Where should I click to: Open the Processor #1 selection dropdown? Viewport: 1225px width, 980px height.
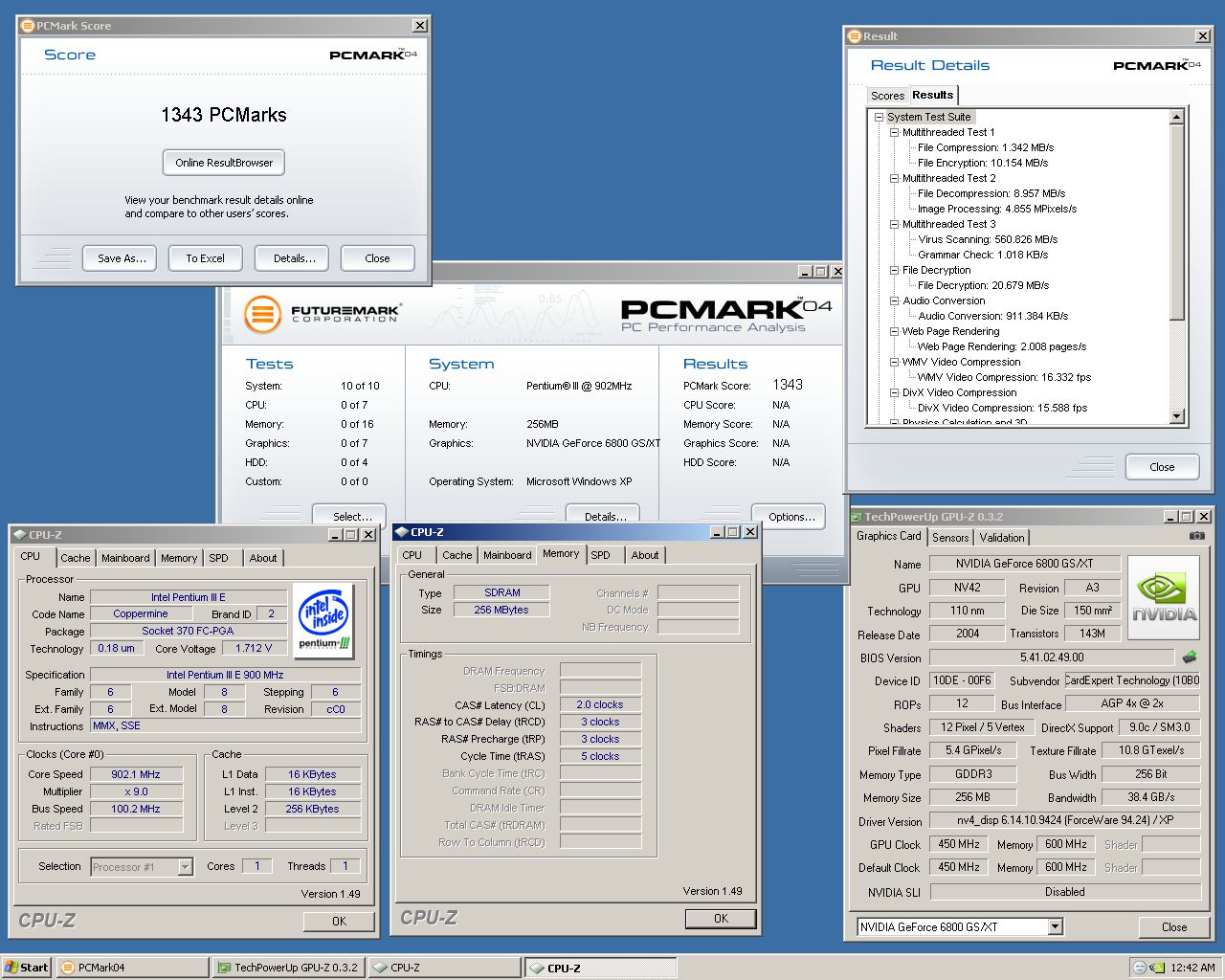(185, 867)
